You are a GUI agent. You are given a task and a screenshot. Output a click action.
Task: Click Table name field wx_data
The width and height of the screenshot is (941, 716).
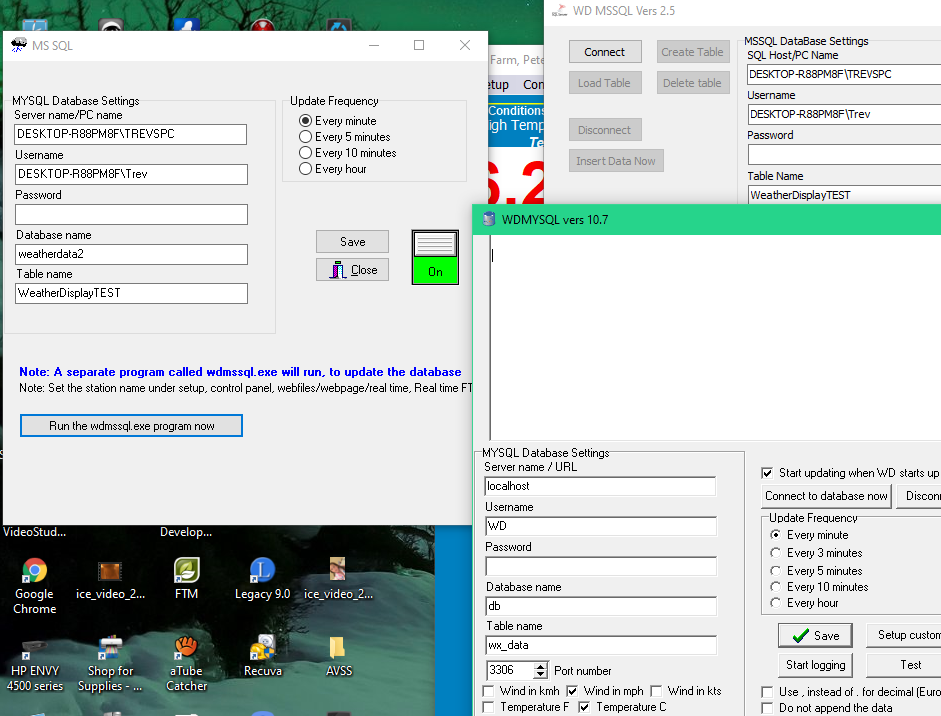pos(600,645)
